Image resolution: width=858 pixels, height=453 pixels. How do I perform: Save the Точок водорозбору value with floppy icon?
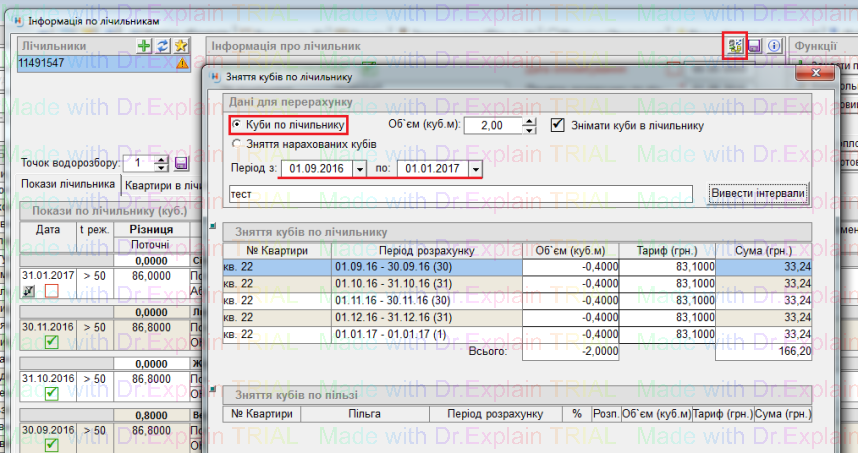(x=182, y=163)
